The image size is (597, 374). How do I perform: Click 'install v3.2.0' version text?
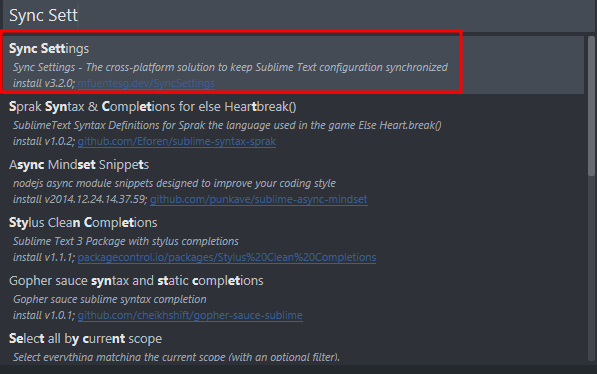point(43,83)
